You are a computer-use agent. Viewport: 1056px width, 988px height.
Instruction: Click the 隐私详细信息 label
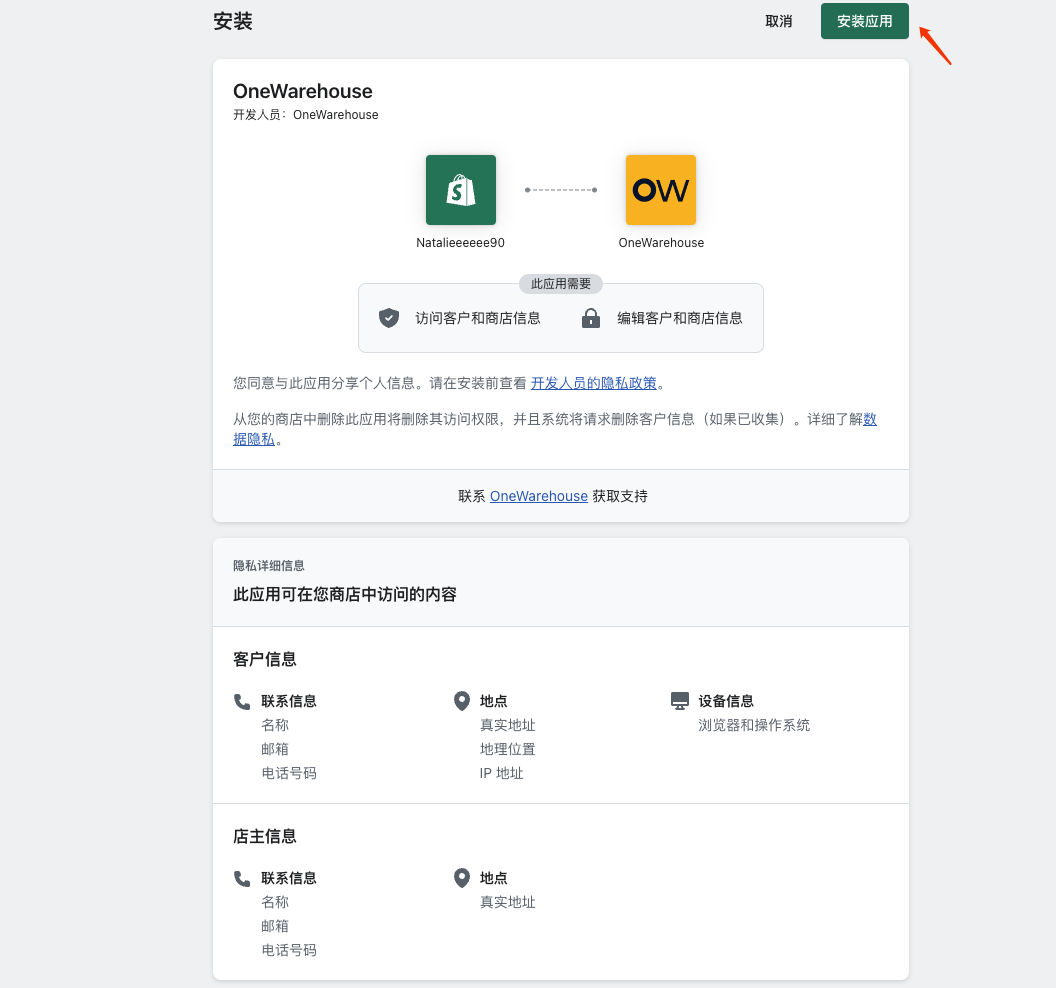269,566
